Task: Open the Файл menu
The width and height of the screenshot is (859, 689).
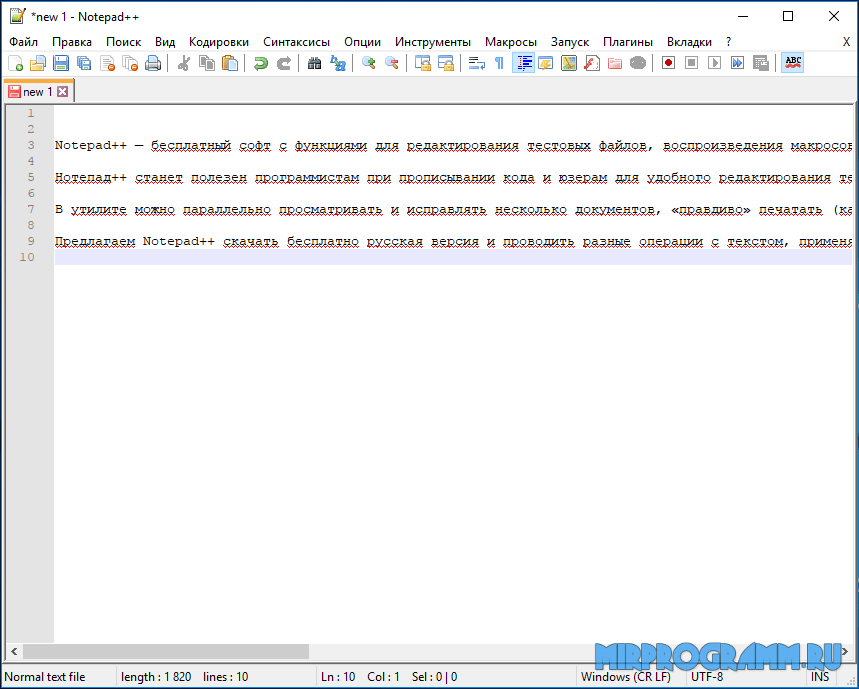Action: [24, 42]
